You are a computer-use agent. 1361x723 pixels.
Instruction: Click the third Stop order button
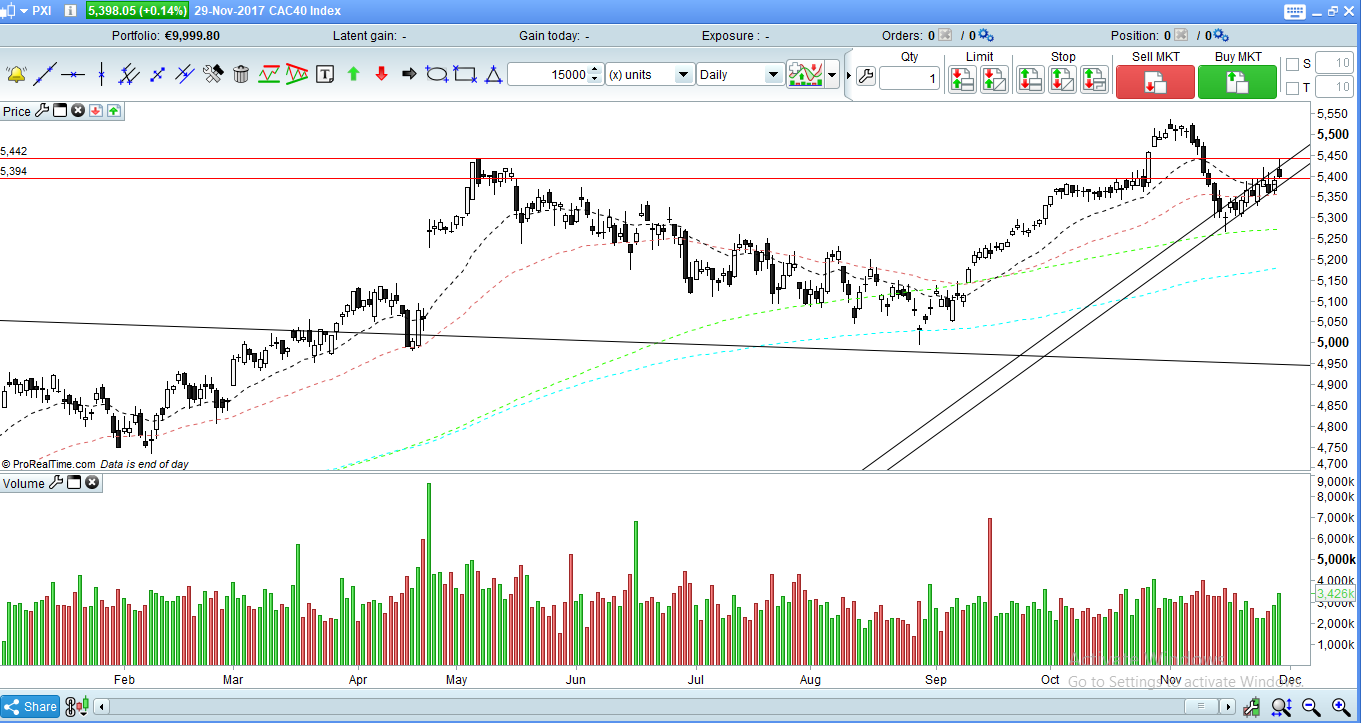pyautogui.click(x=1094, y=80)
